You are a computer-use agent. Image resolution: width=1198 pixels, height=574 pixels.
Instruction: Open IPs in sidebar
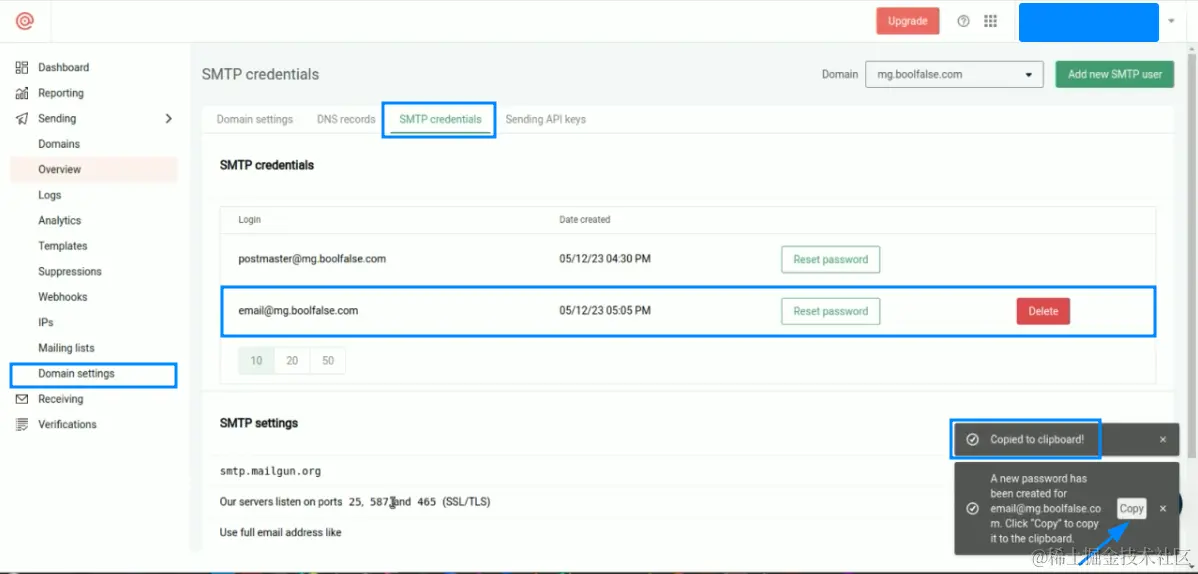46,323
